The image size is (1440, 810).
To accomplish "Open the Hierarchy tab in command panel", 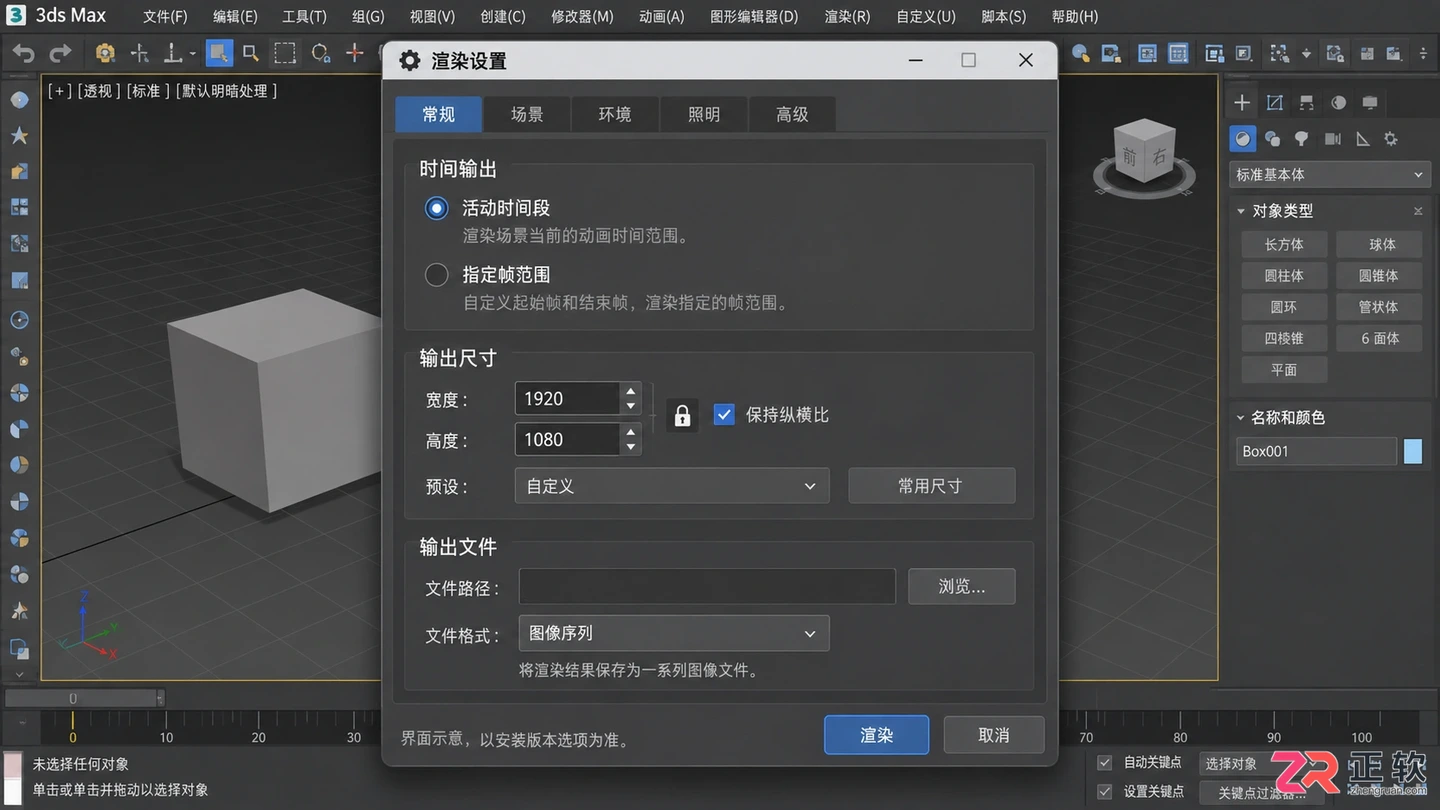I will (x=1306, y=102).
